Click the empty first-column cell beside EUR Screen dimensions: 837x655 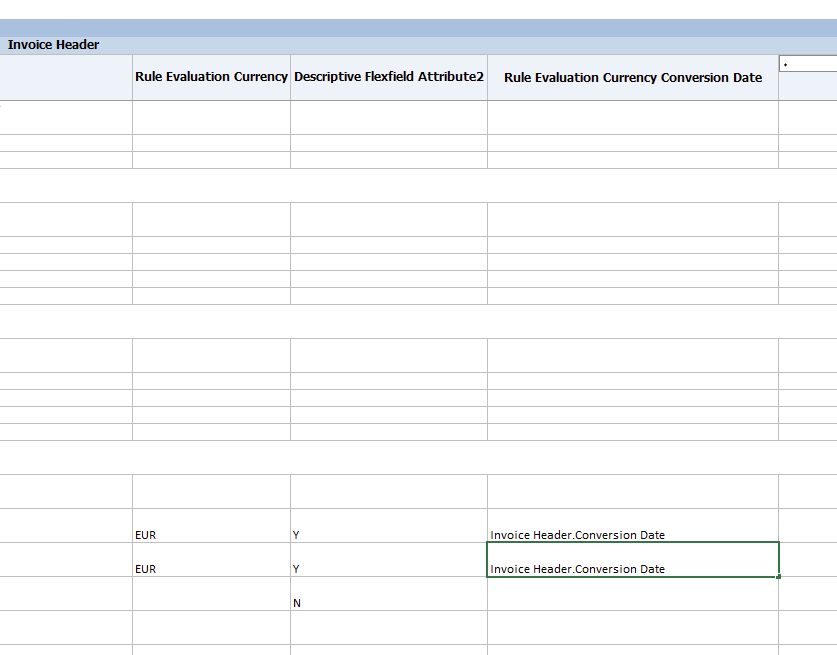click(65, 534)
